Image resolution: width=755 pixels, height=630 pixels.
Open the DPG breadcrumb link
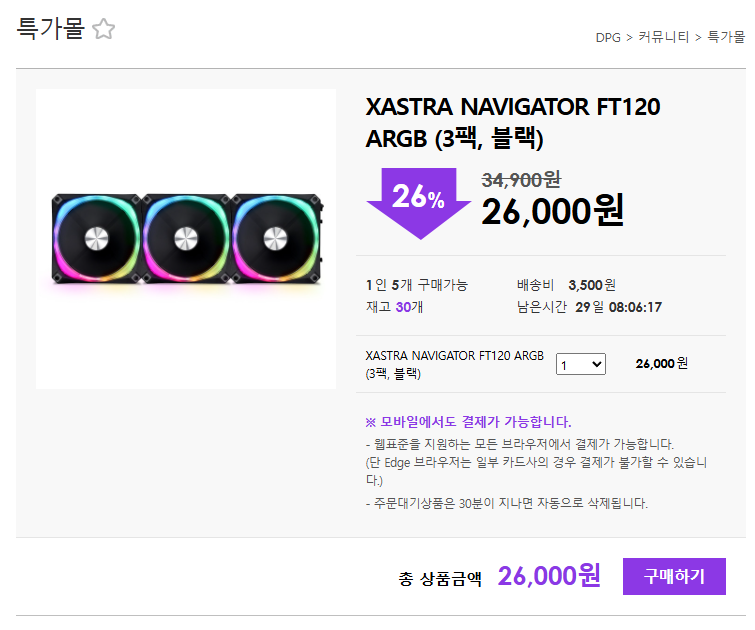tap(608, 37)
